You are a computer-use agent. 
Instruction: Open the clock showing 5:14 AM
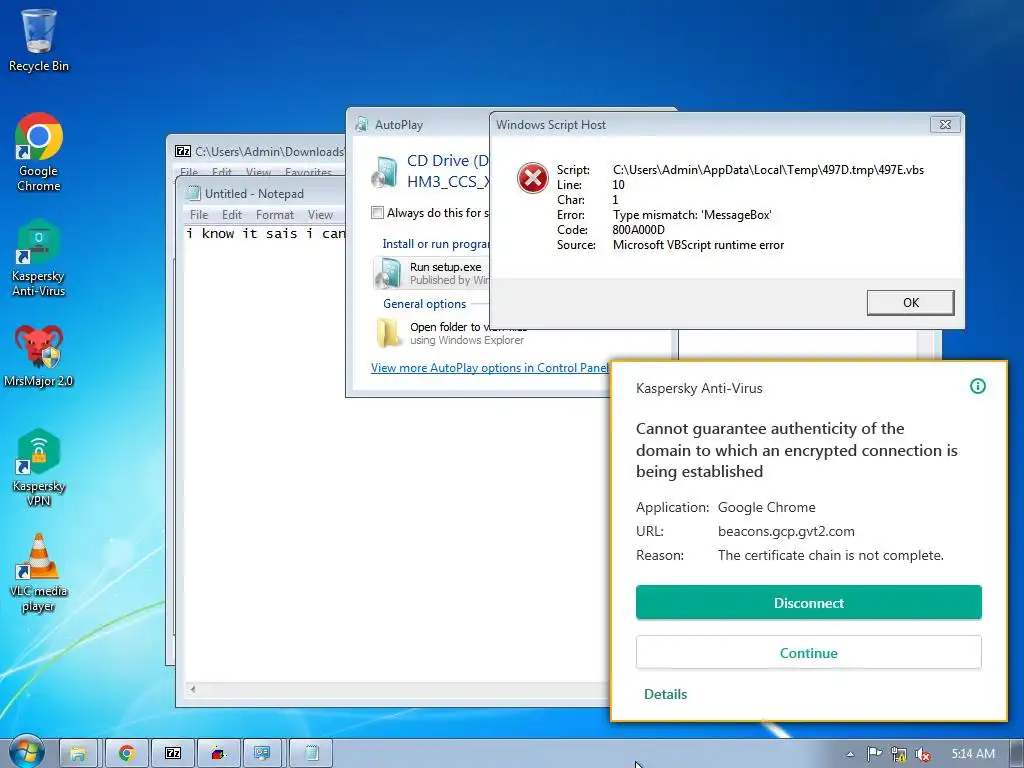[973, 754]
